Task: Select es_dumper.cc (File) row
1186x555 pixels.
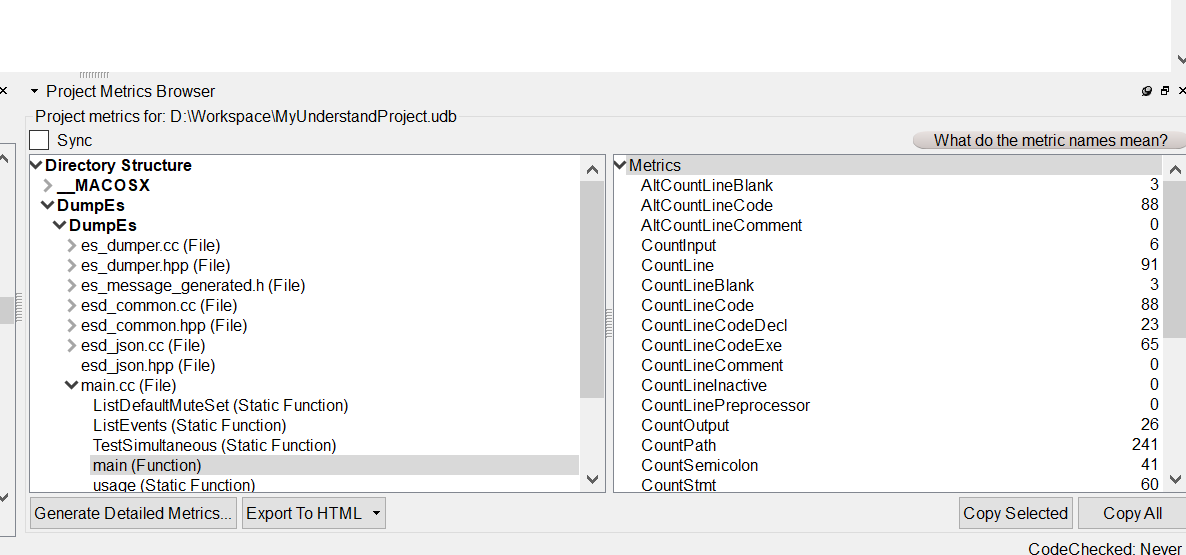Action: (x=151, y=245)
